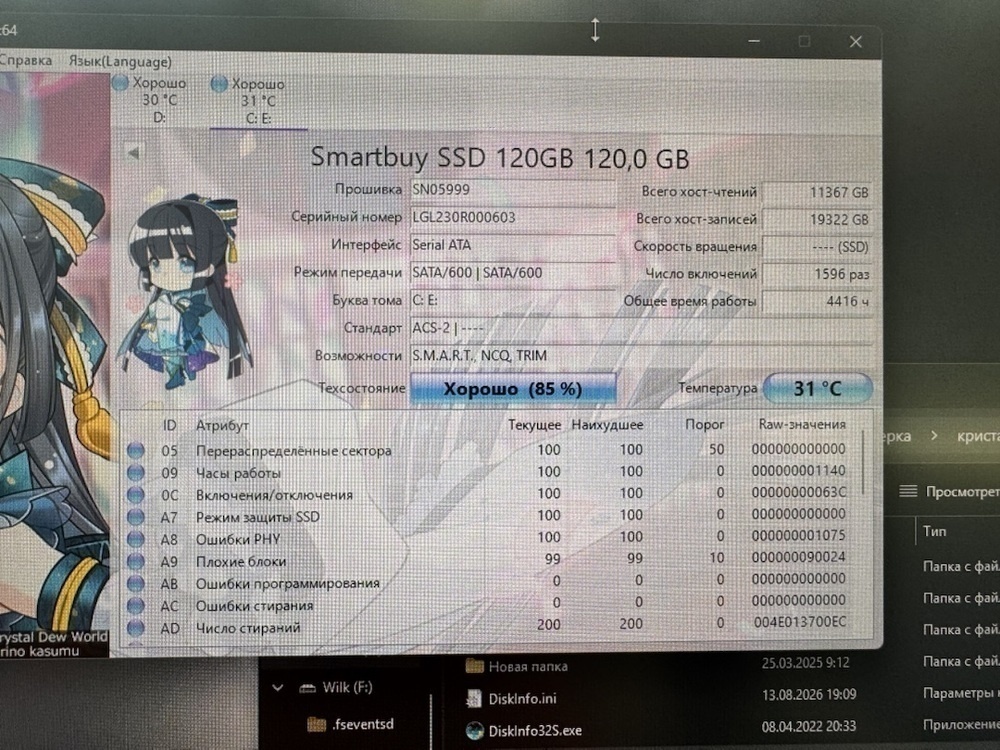
Task: Click status orb for attribute AC Ошибки стирания
Action: (x=135, y=605)
